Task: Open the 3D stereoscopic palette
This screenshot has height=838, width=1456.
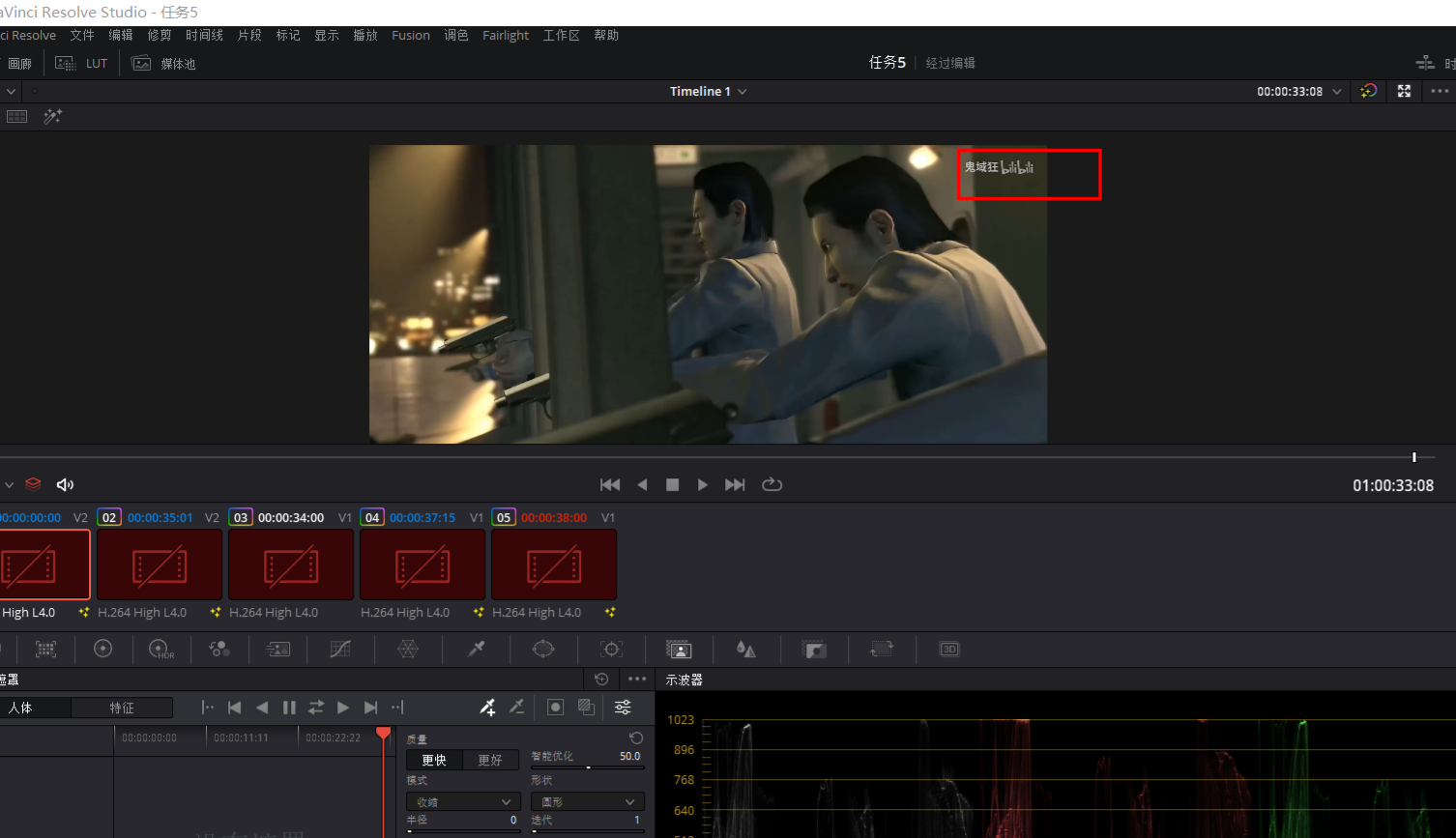Action: pos(949,650)
